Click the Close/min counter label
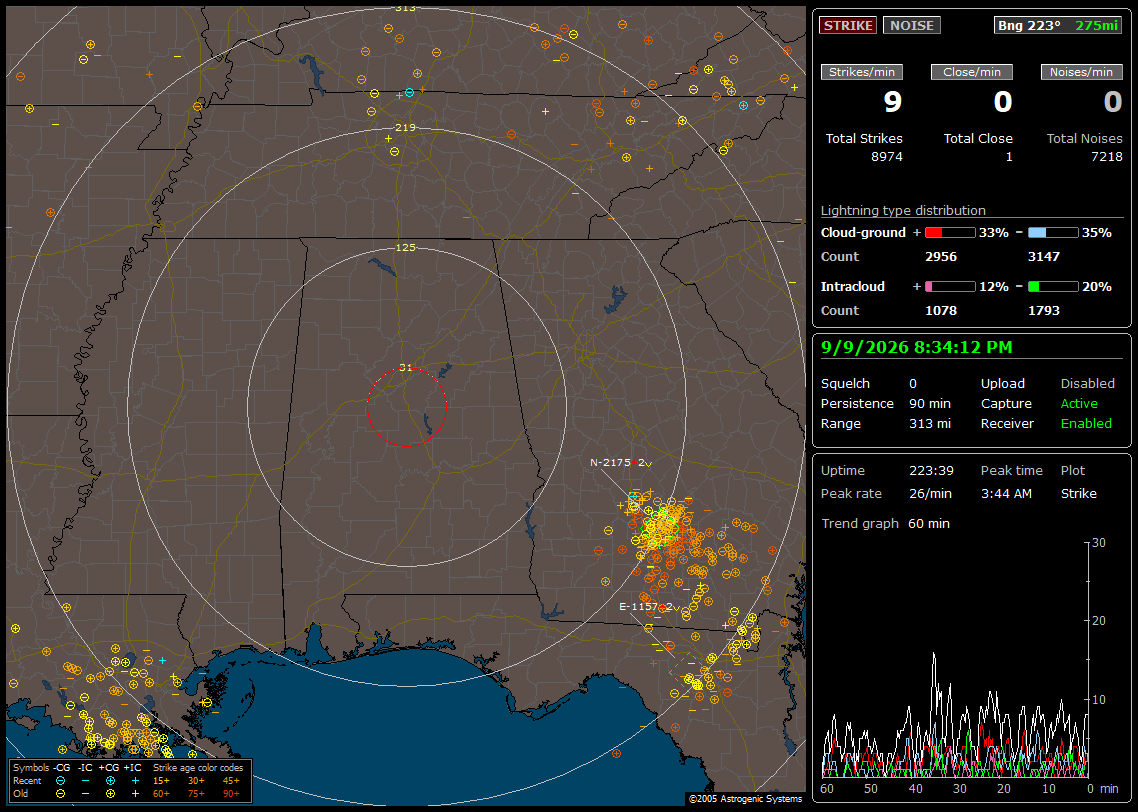 [972, 72]
